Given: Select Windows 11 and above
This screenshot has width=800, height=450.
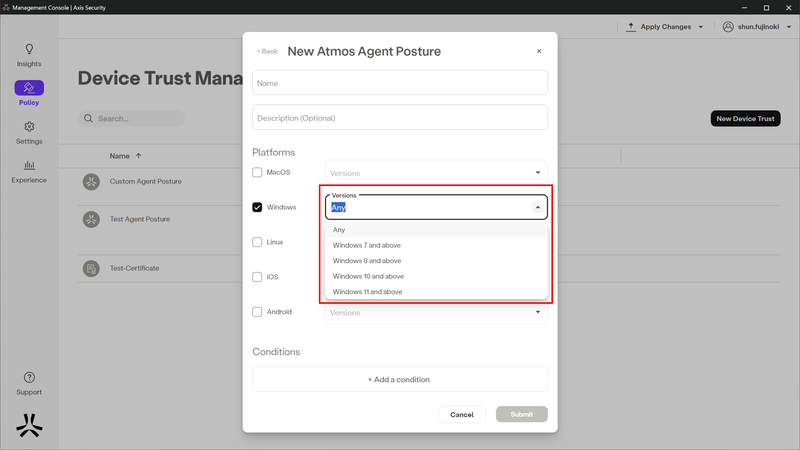Looking at the screenshot, I should coord(436,292).
